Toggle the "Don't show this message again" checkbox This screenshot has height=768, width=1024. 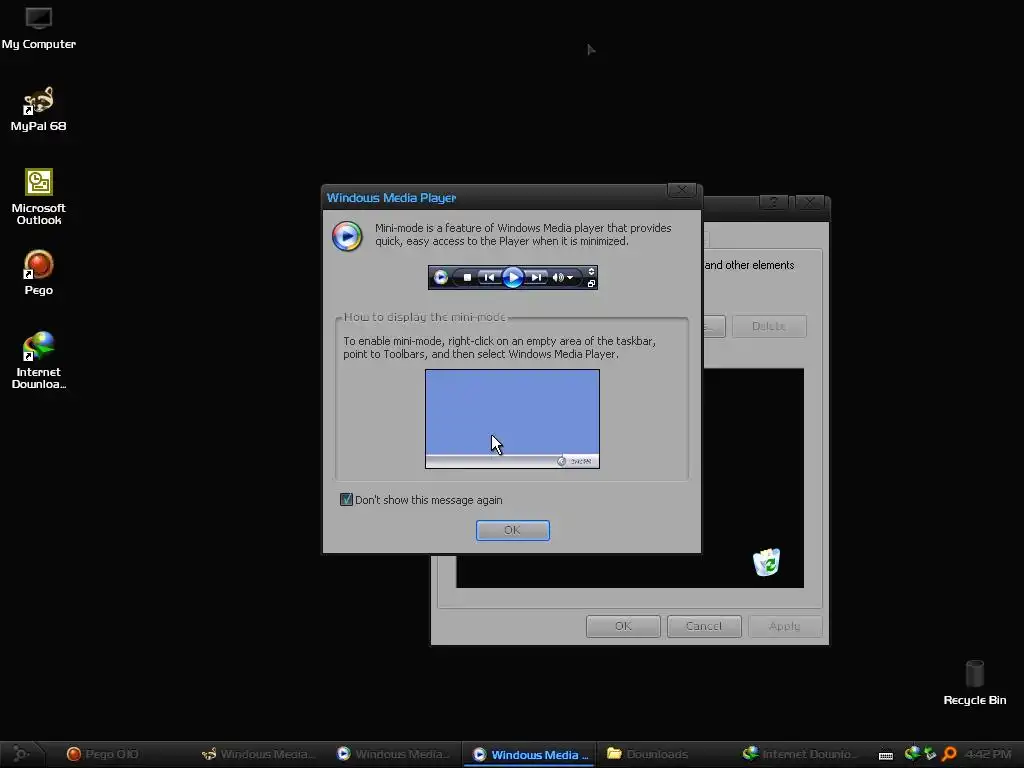click(346, 500)
